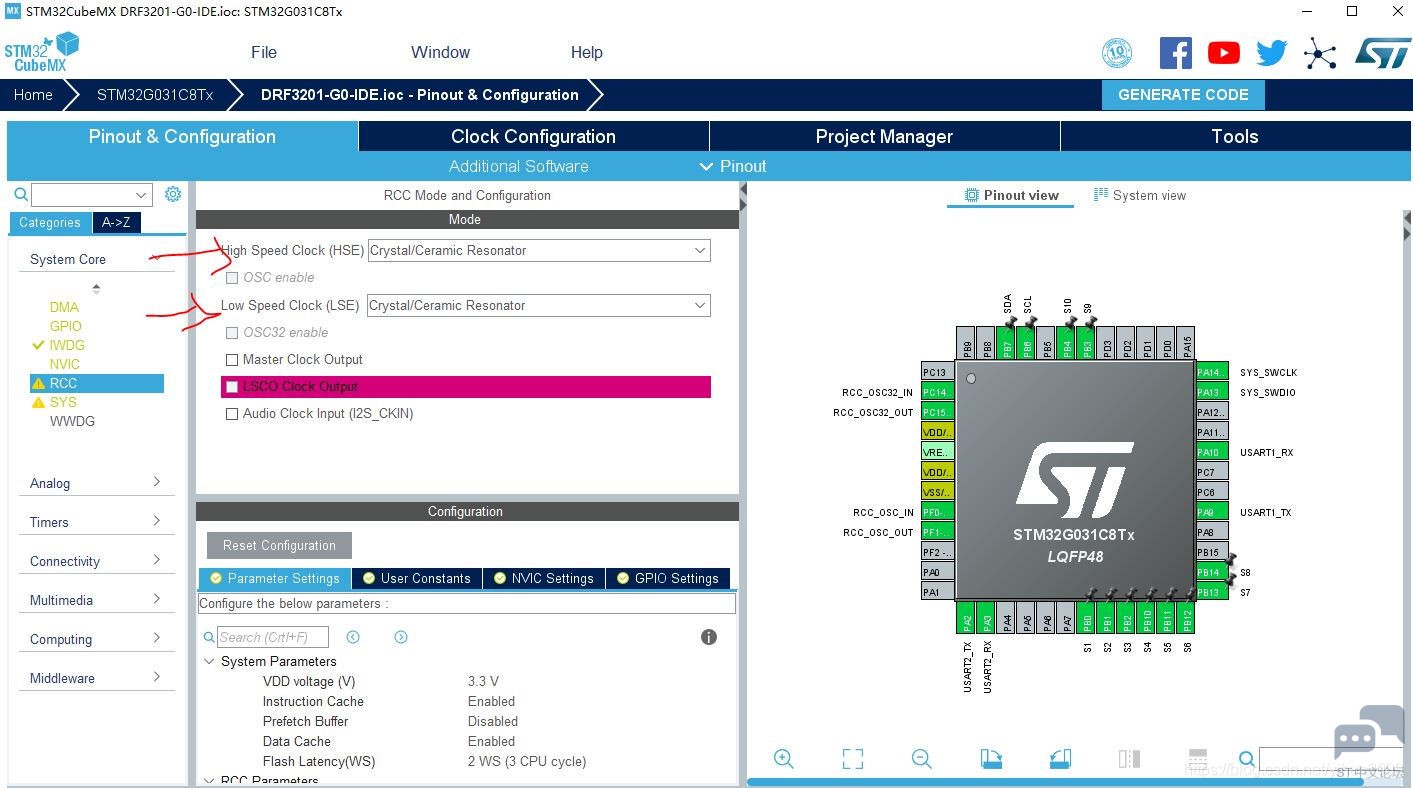
Task: Click the Reset Configuration button
Action: coord(279,545)
